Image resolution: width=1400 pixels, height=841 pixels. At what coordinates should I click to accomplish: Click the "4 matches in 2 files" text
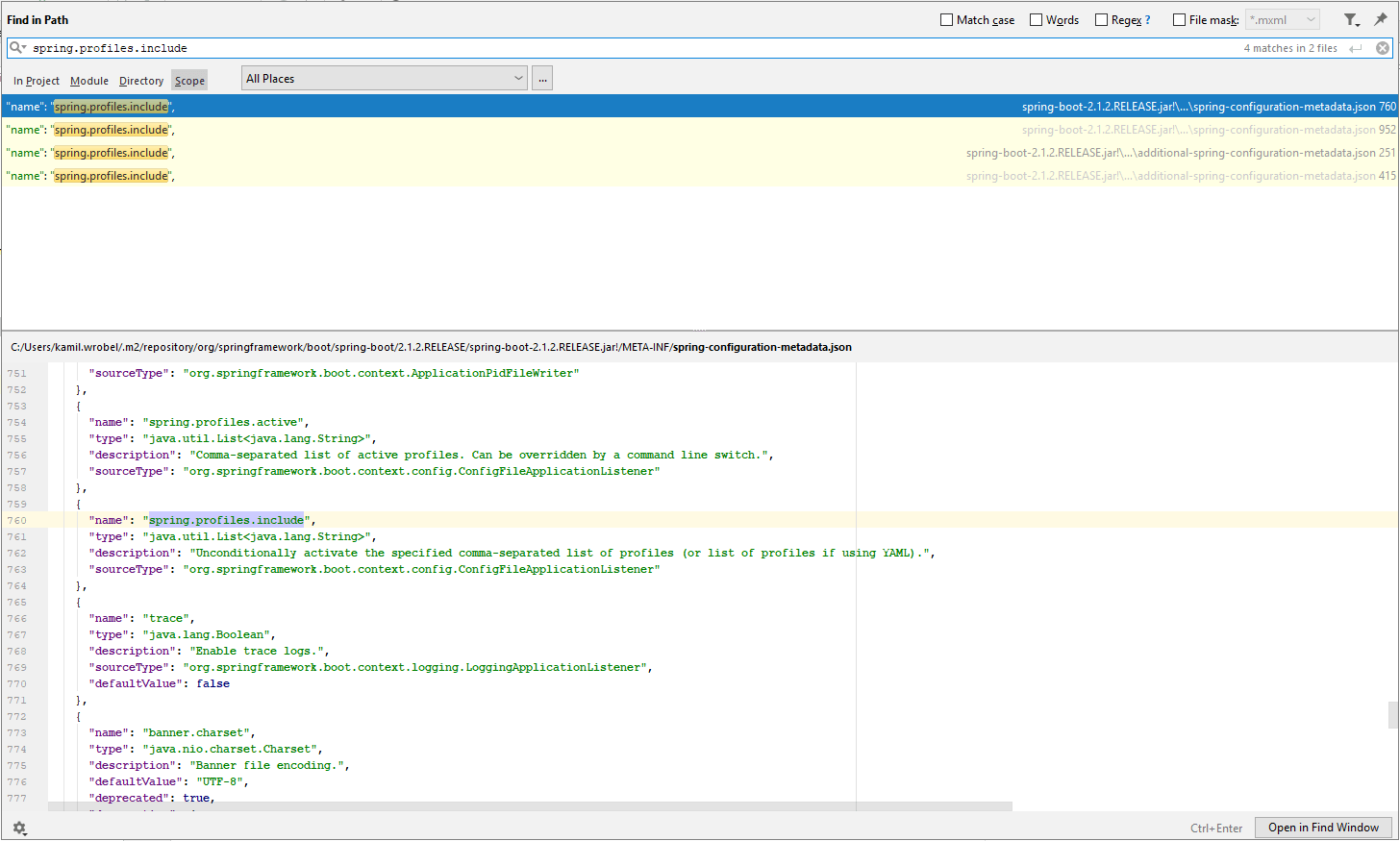click(x=1290, y=48)
